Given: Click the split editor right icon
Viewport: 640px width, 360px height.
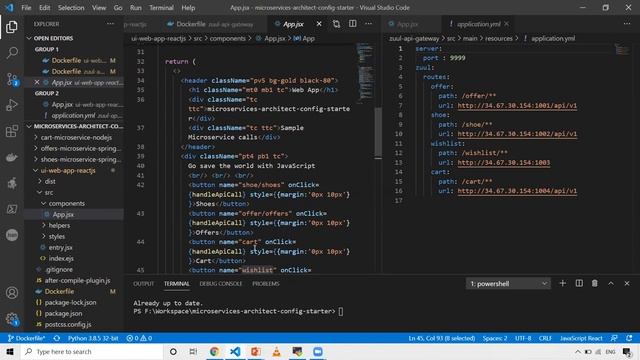Looking at the screenshot, I should coord(352,24).
